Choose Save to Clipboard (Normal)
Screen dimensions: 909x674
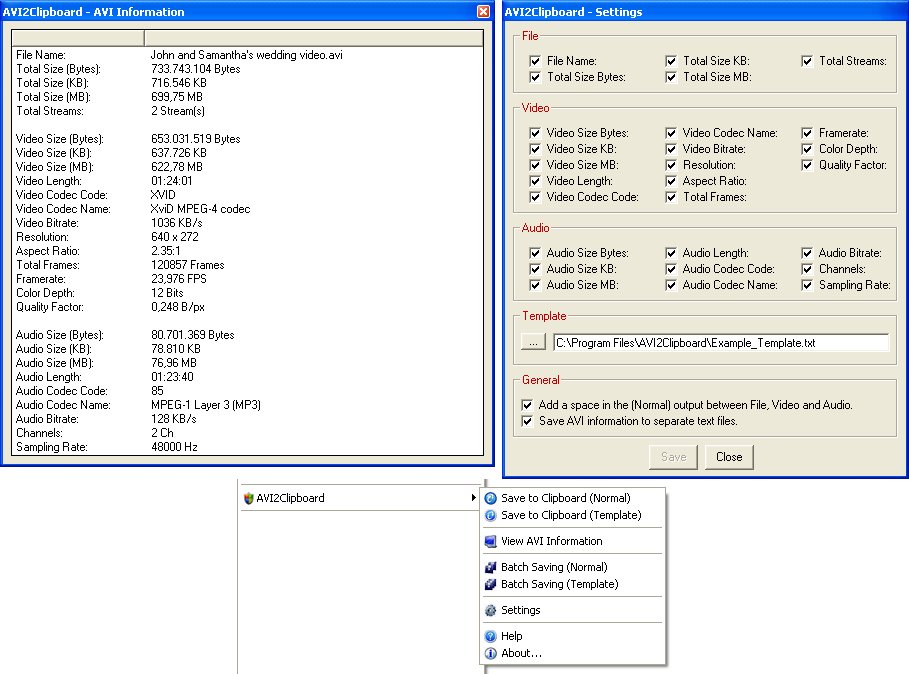coord(574,498)
